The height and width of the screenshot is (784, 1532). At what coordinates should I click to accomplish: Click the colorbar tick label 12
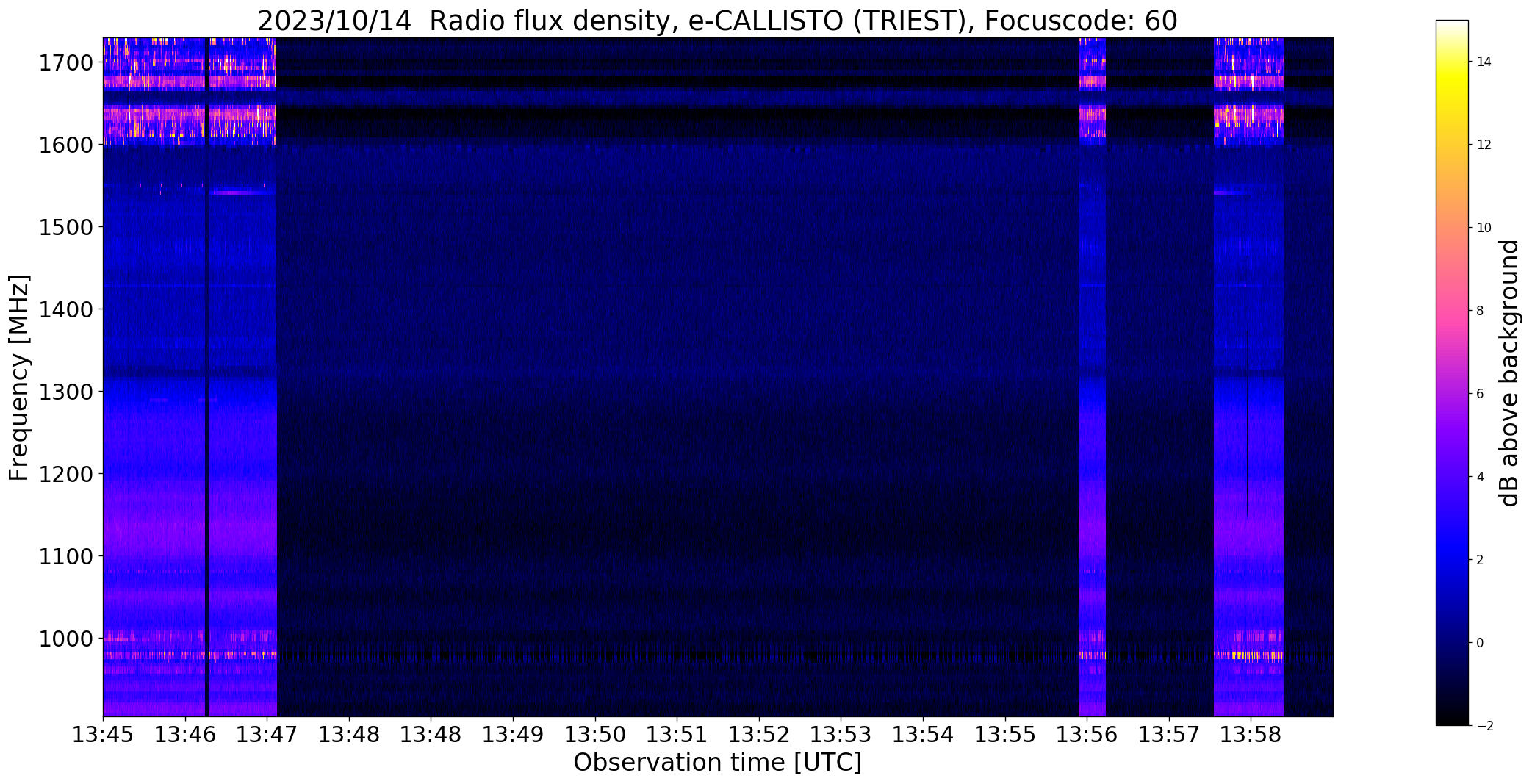click(1484, 145)
